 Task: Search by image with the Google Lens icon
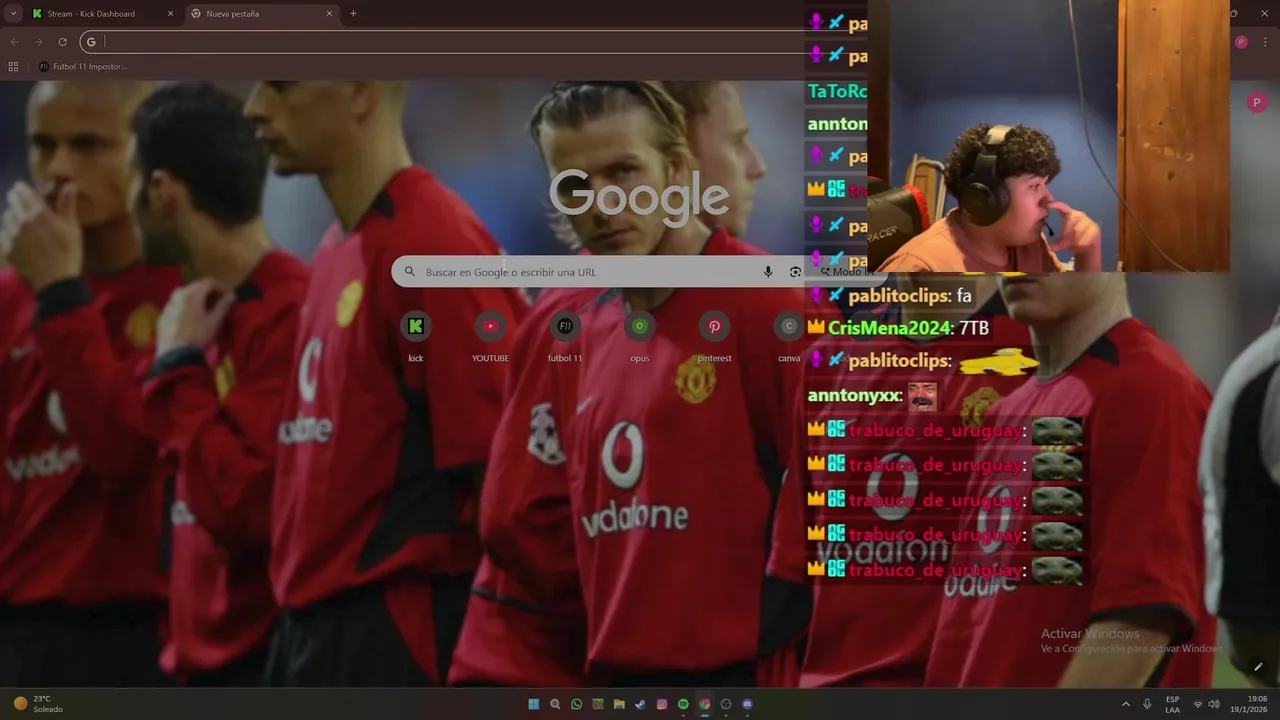(x=795, y=272)
